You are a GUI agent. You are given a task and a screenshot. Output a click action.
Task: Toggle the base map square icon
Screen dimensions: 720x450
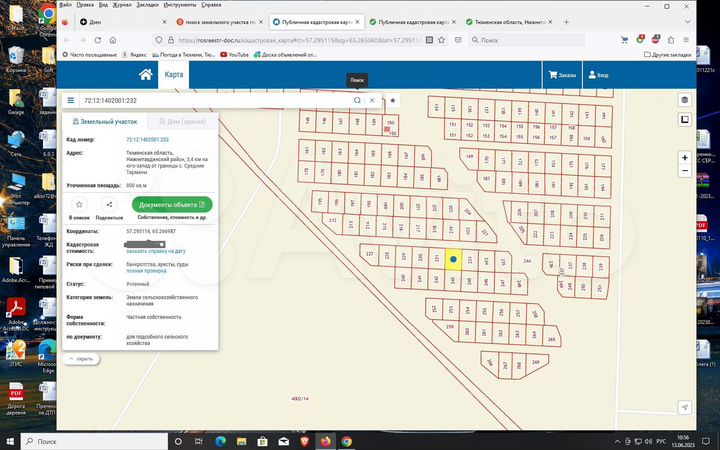[685, 119]
